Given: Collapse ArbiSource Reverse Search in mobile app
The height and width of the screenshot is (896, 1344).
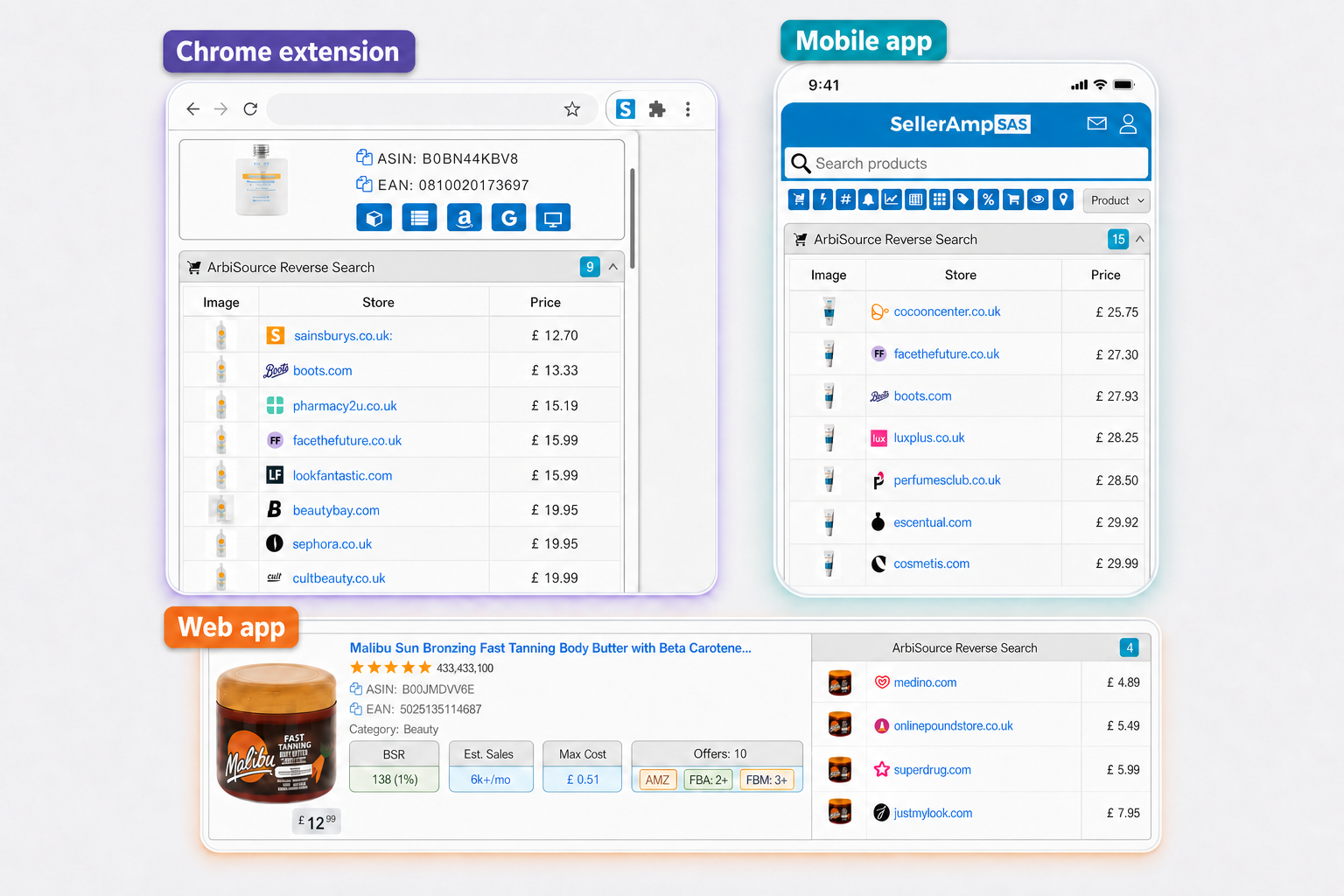Looking at the screenshot, I should 1139,239.
